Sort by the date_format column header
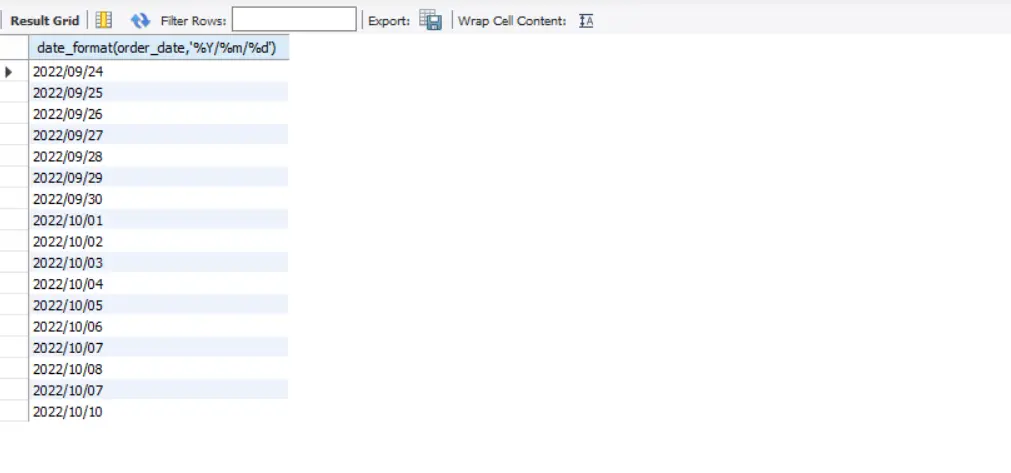Screen dimensions: 1011x473 pos(158,48)
